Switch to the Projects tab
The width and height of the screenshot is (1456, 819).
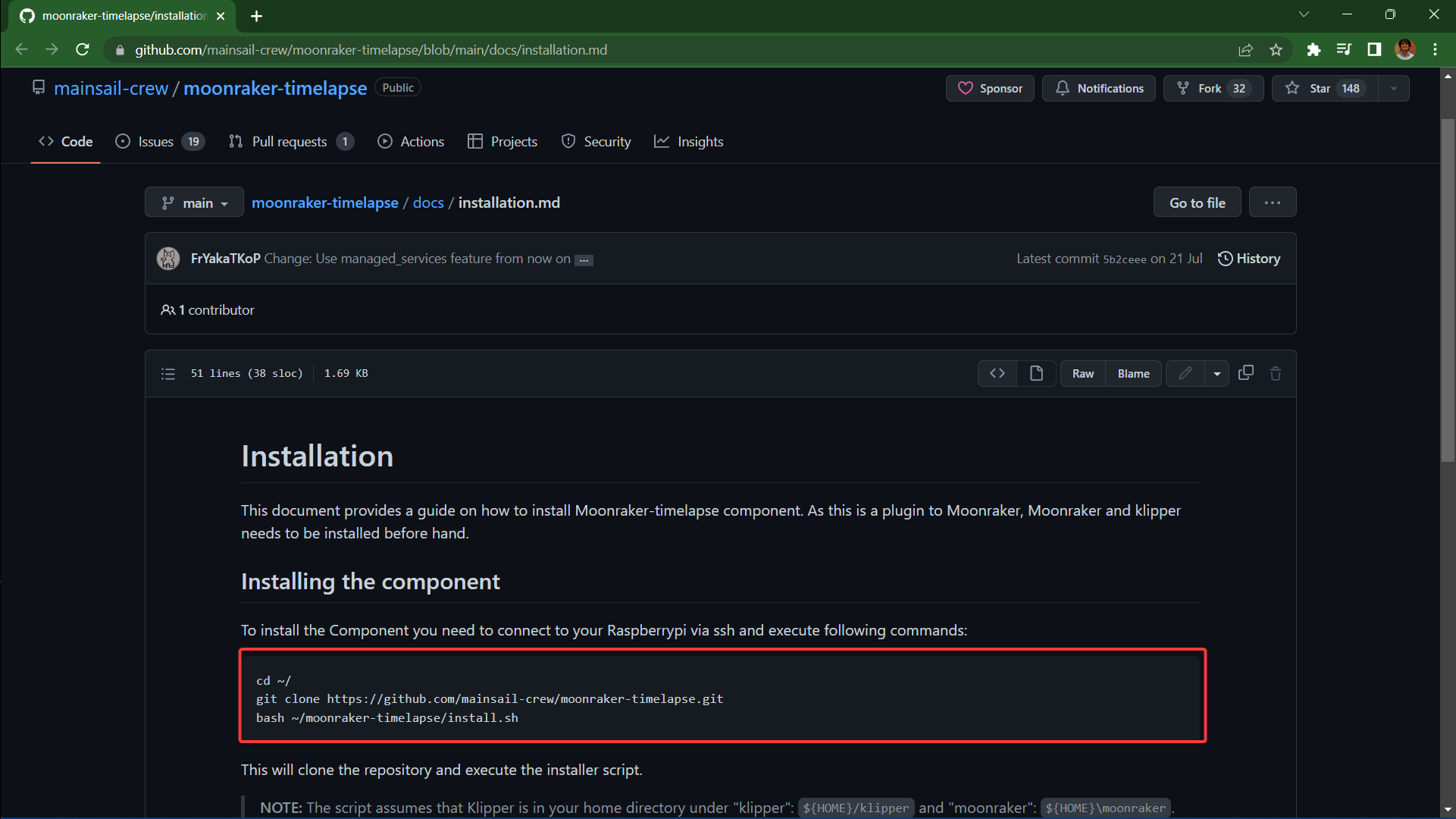[503, 142]
